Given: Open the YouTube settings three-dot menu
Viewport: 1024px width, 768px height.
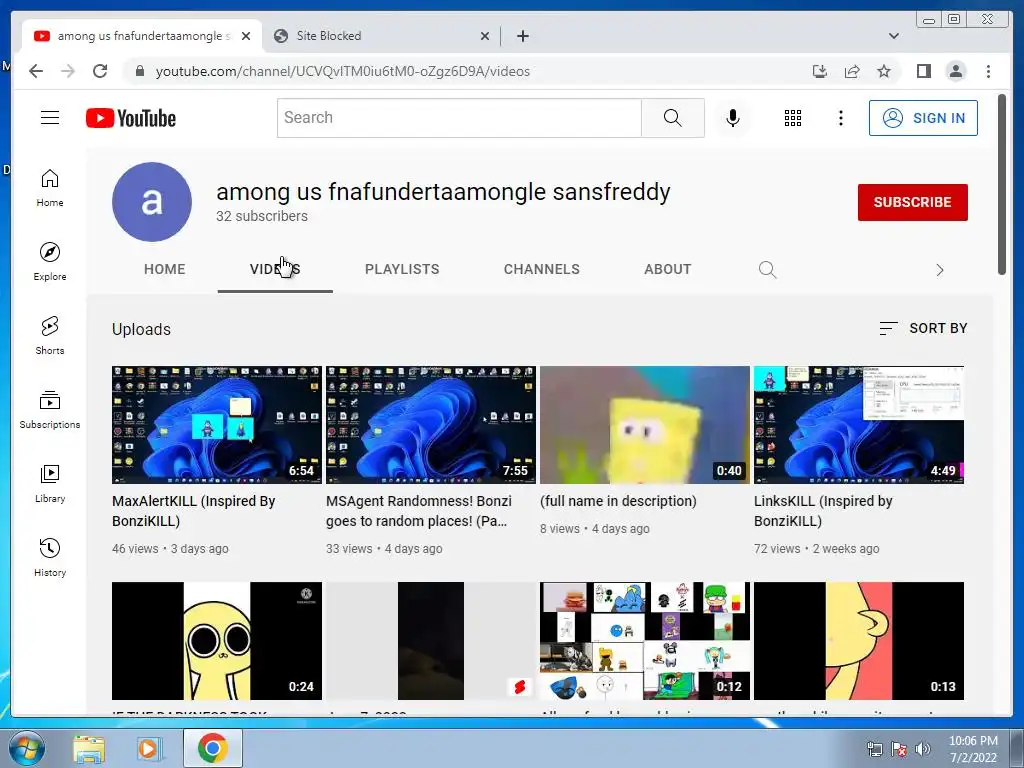Looking at the screenshot, I should click(x=840, y=118).
